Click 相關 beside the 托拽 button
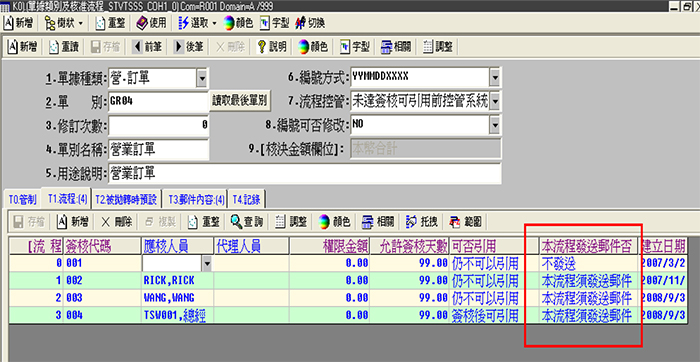The width and height of the screenshot is (700, 362). tap(378, 222)
